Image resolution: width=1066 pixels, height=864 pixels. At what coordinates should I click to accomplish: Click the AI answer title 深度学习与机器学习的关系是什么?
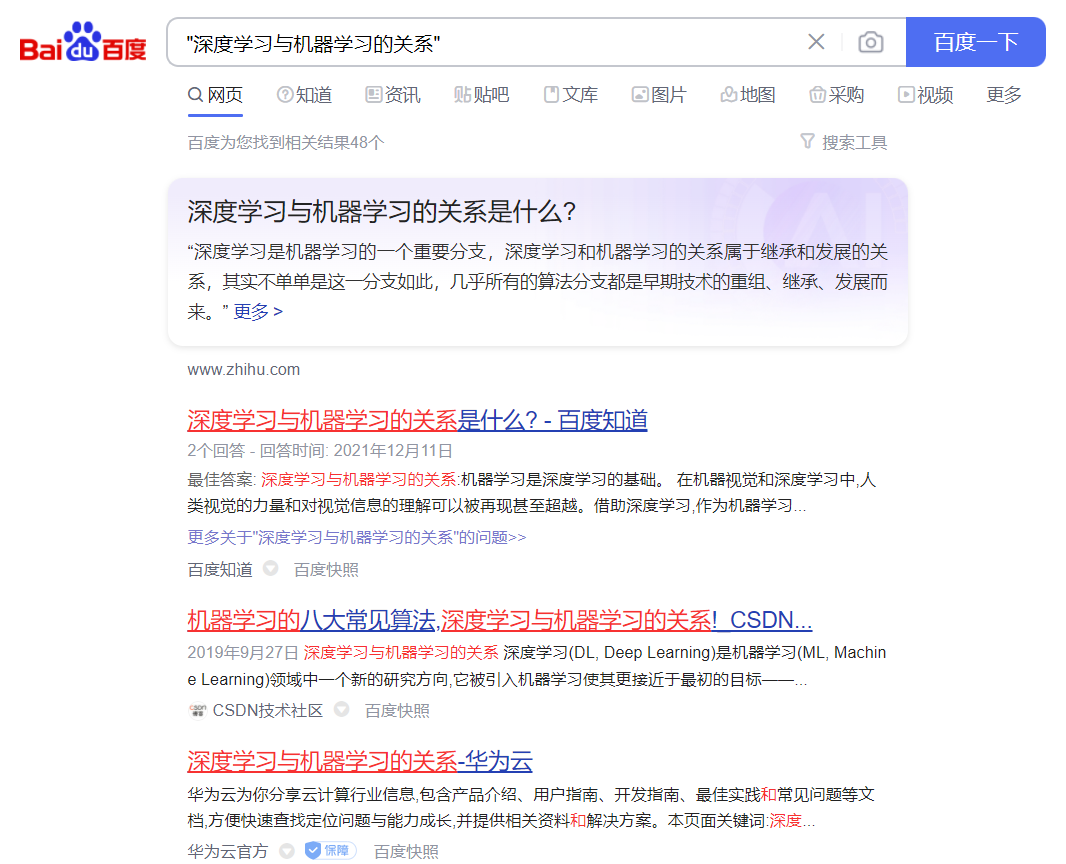click(x=381, y=211)
